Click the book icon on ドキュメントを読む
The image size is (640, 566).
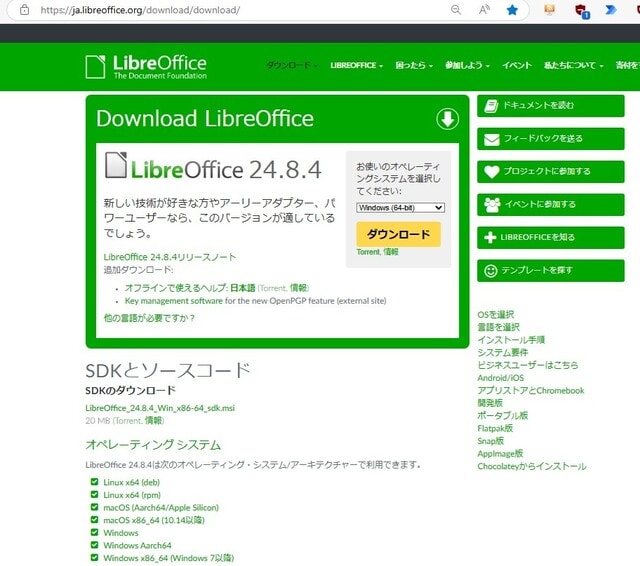(x=491, y=106)
